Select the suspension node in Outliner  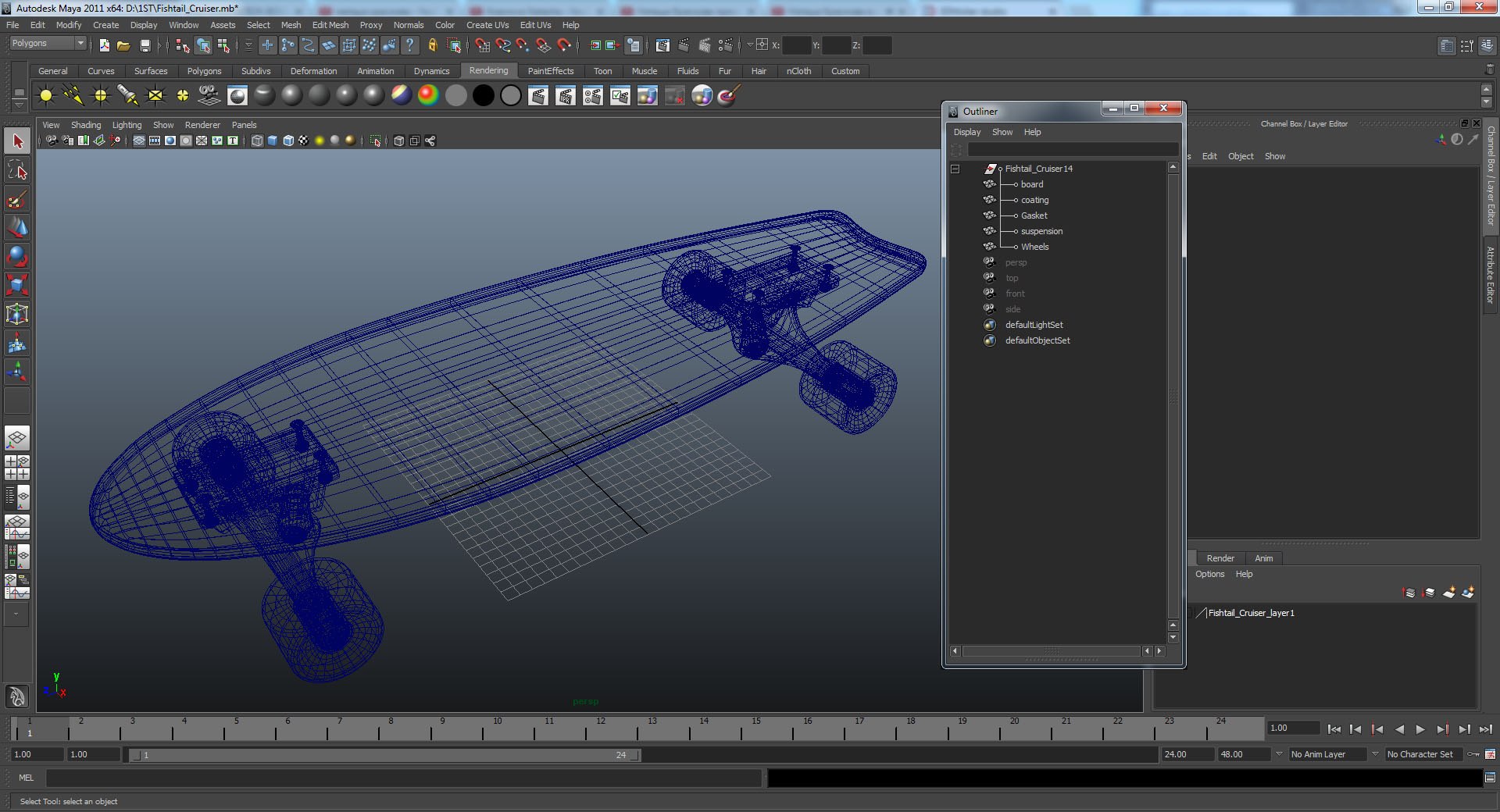(1041, 231)
